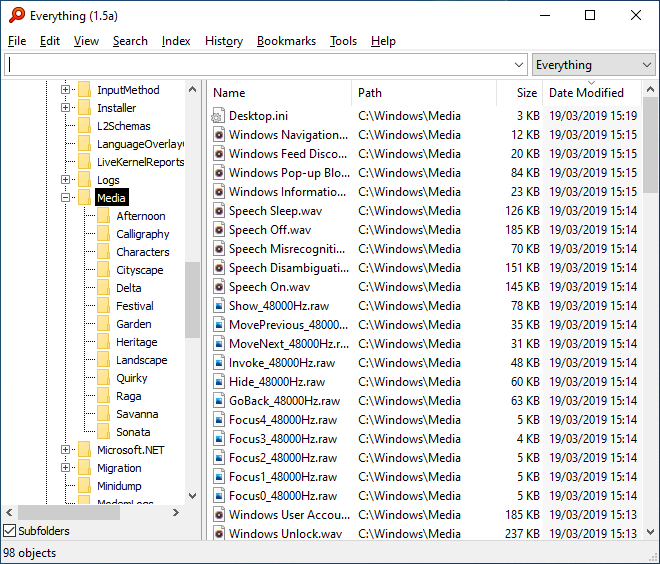Sort results by Name column header
Image resolution: width=660 pixels, height=564 pixels.
pos(279,93)
